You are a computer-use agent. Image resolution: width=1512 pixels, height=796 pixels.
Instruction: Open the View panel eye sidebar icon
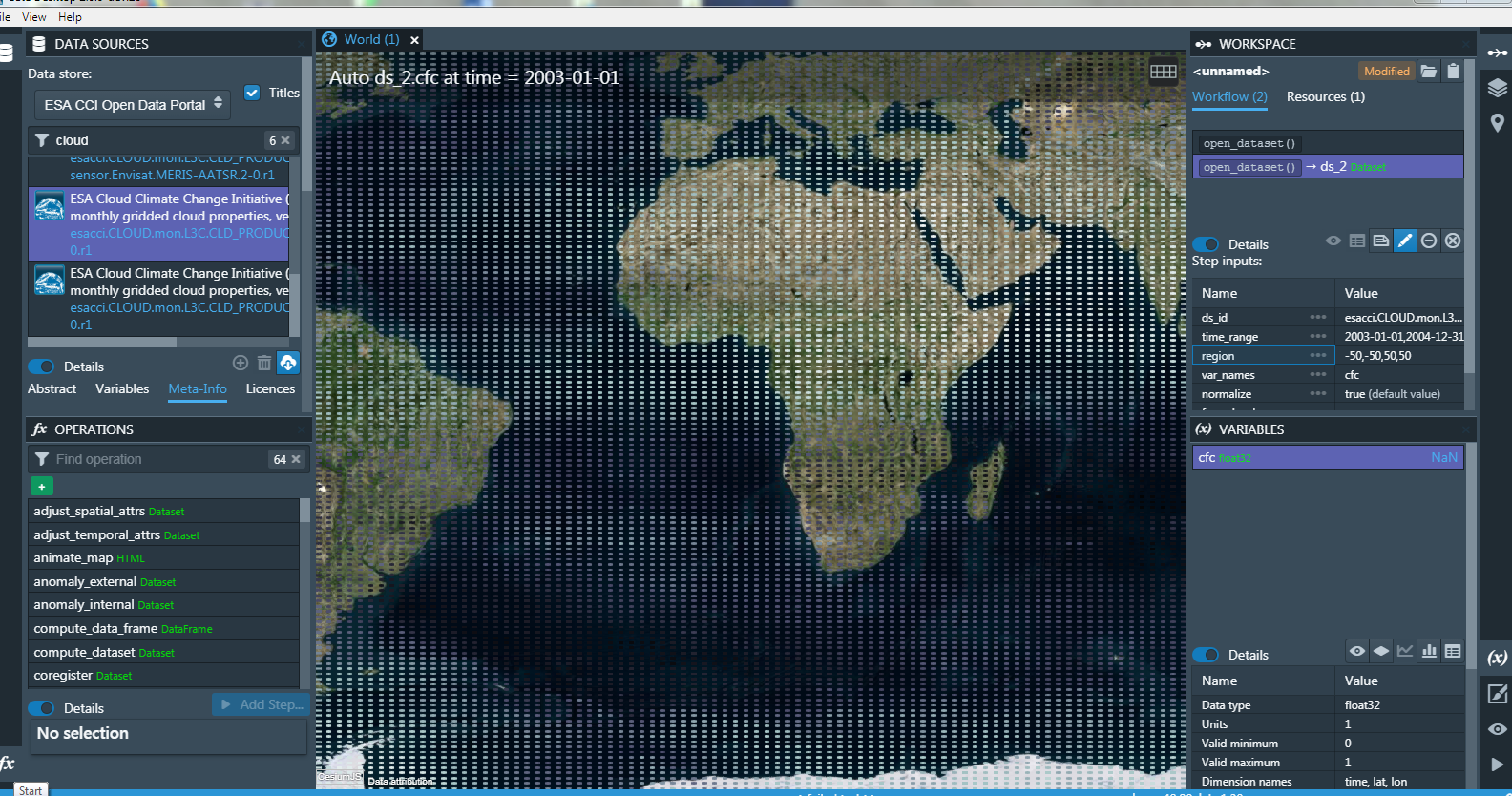[1497, 729]
